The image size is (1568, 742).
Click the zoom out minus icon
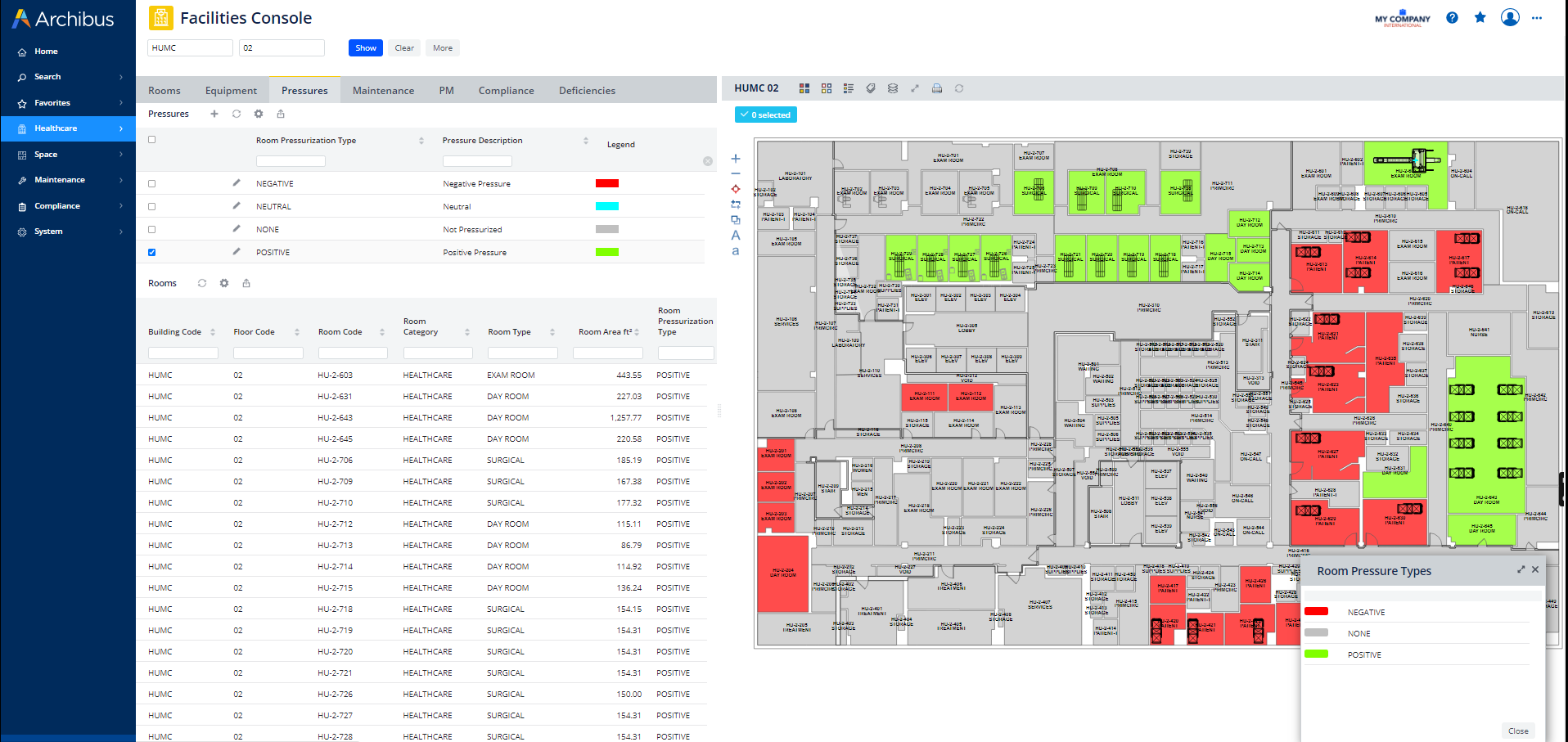(x=736, y=173)
